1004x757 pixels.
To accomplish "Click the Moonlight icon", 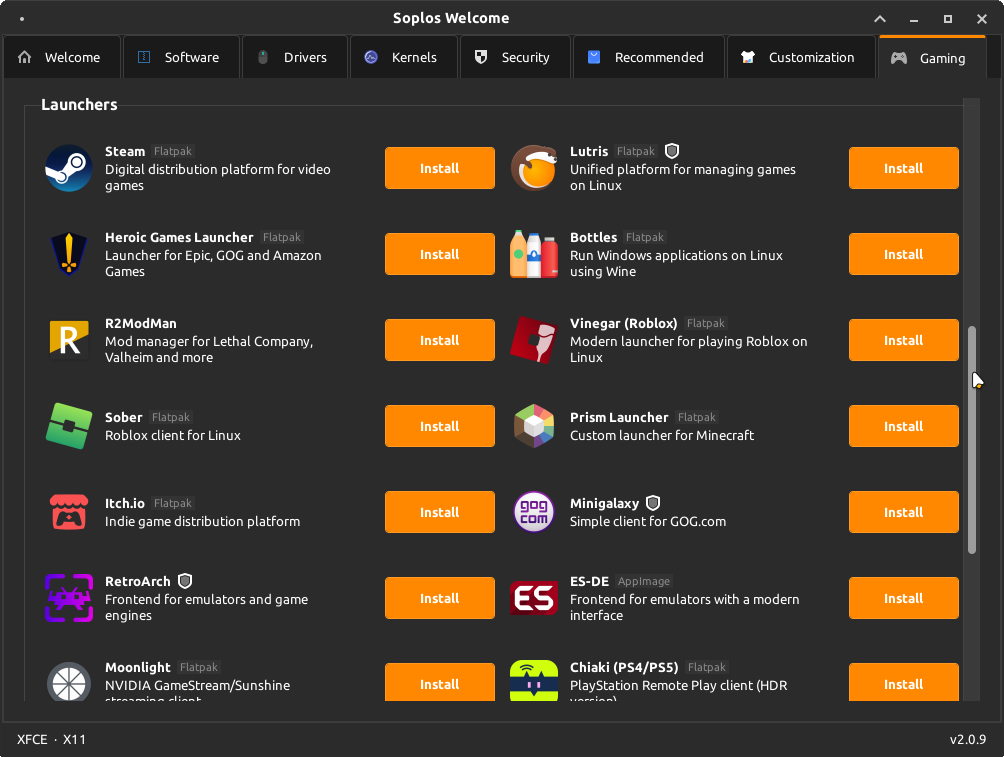I will [69, 682].
